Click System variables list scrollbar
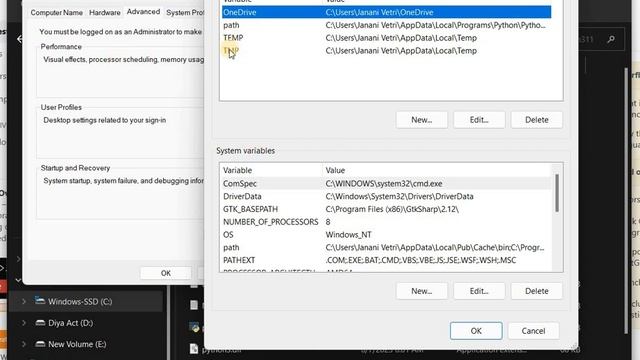The height and width of the screenshot is (360, 640). coord(557,193)
